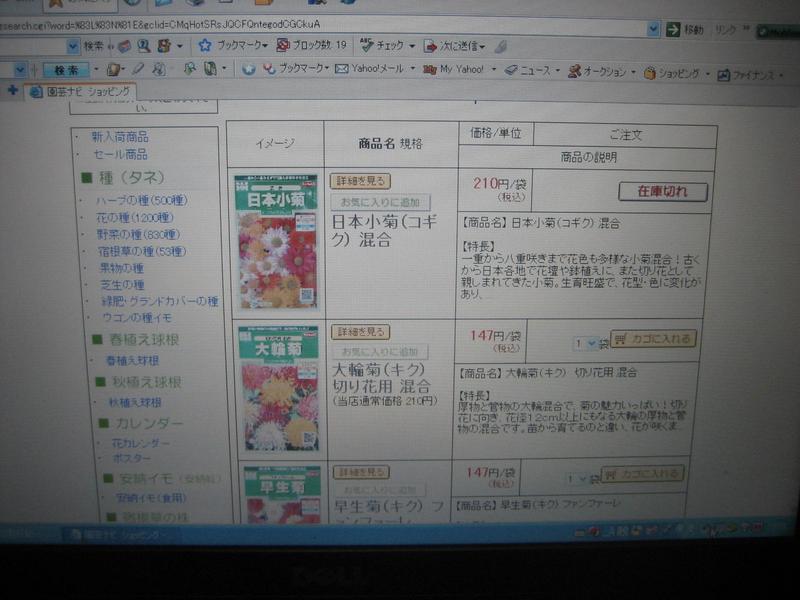The width and height of the screenshot is (800, 600).
Task: Open オークション in the Yahoo toolbar
Action: click(x=597, y=72)
